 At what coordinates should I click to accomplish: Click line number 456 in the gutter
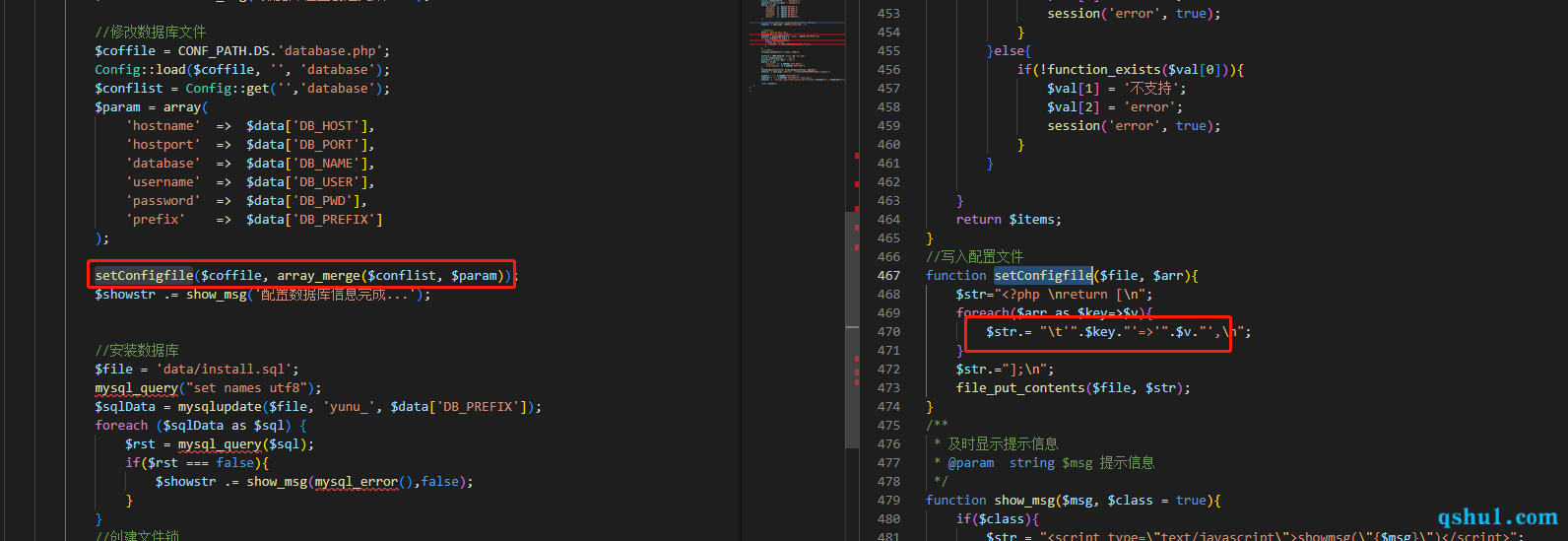(888, 70)
